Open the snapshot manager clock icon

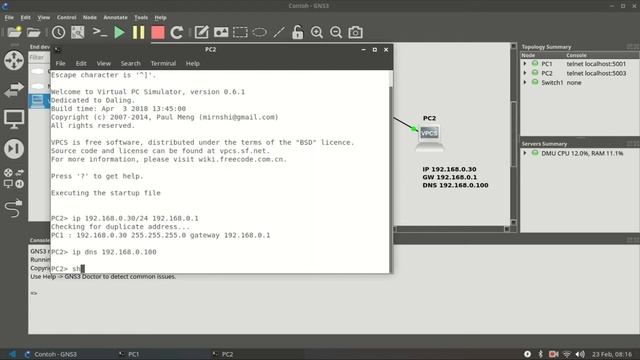[58, 32]
